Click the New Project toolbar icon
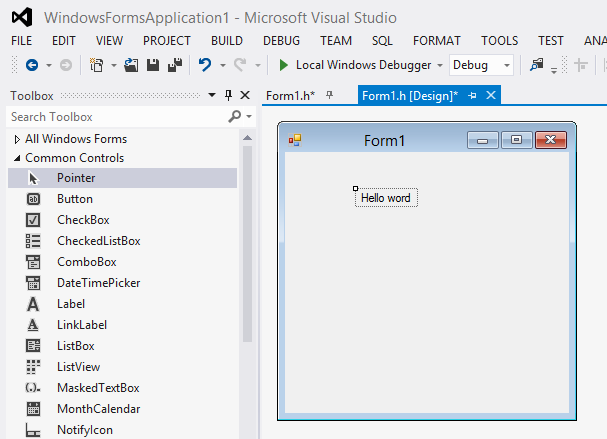This screenshot has height=439, width=607. 96,65
